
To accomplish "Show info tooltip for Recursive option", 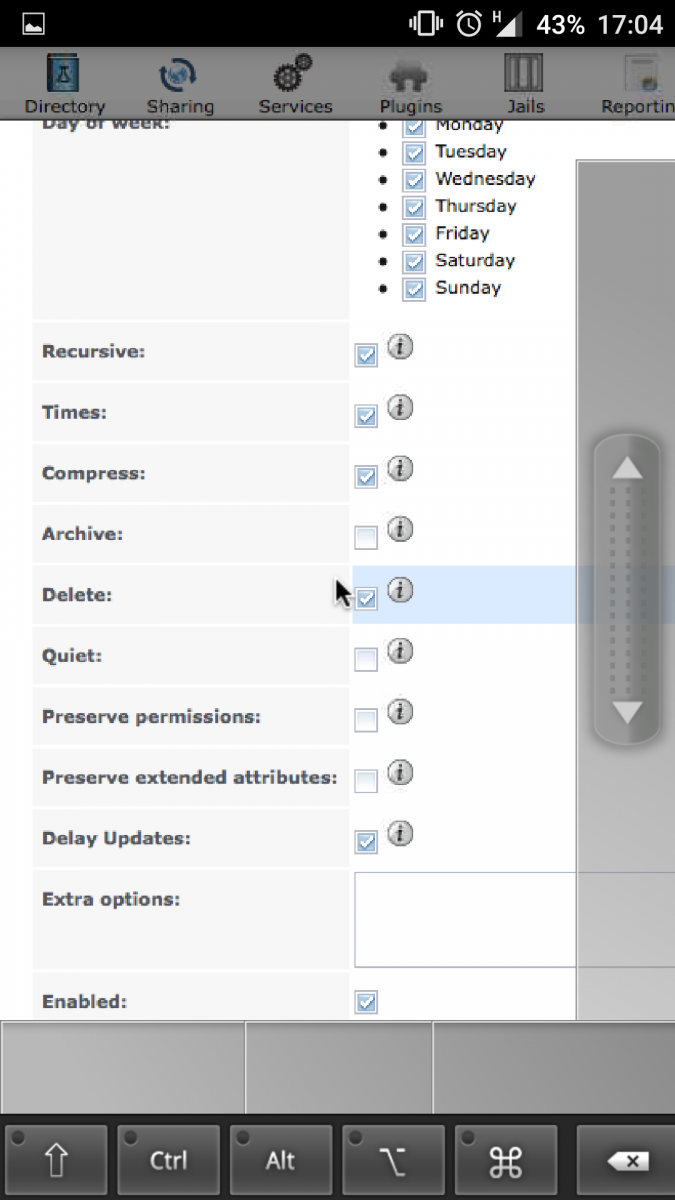I will coord(400,347).
